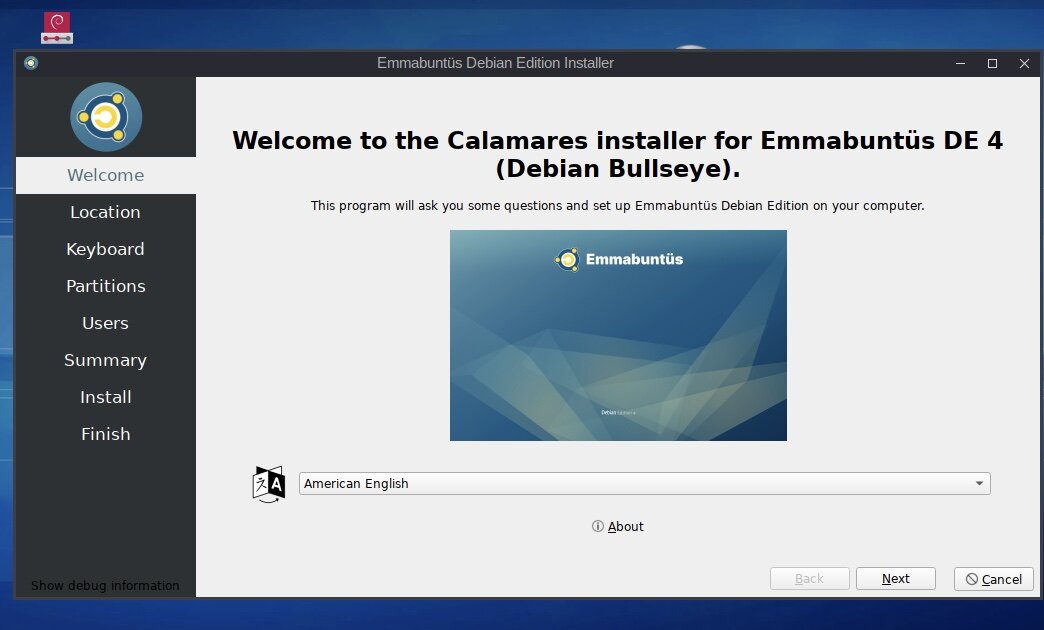
Task: Cancel the installation
Action: click(993, 579)
